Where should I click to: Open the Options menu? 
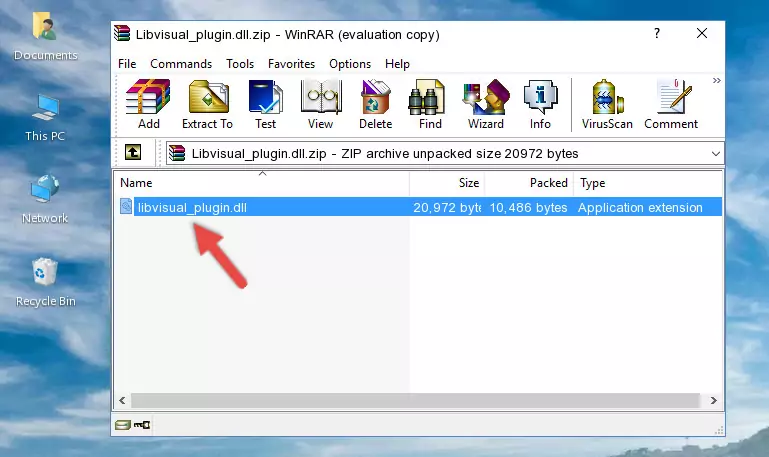[x=350, y=64]
